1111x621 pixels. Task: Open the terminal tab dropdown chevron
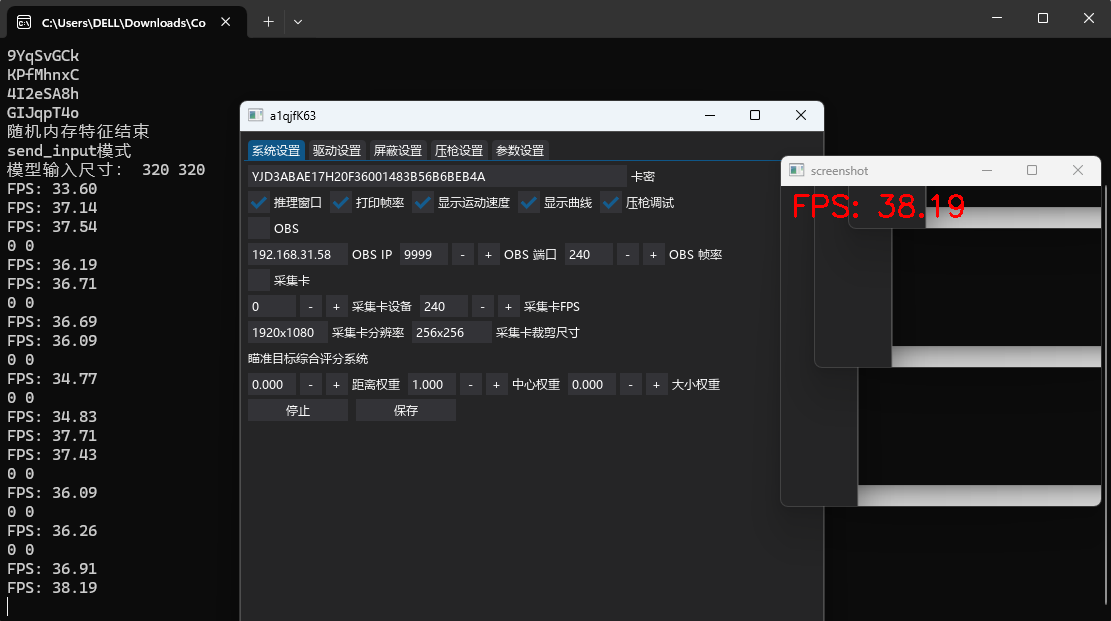[x=298, y=20]
